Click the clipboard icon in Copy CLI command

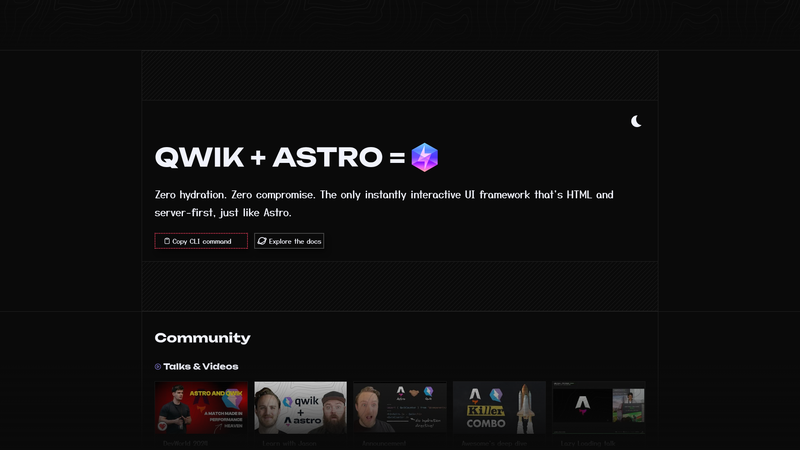click(167, 241)
